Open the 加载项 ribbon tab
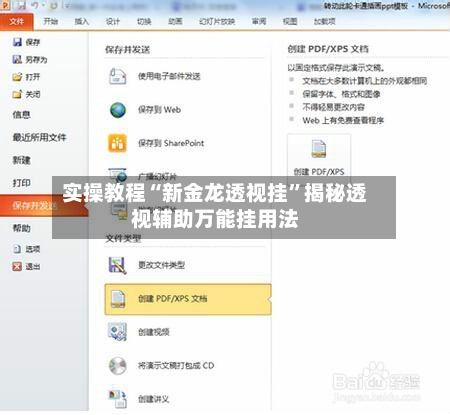Screen dimensions: 450x415 click(x=324, y=21)
